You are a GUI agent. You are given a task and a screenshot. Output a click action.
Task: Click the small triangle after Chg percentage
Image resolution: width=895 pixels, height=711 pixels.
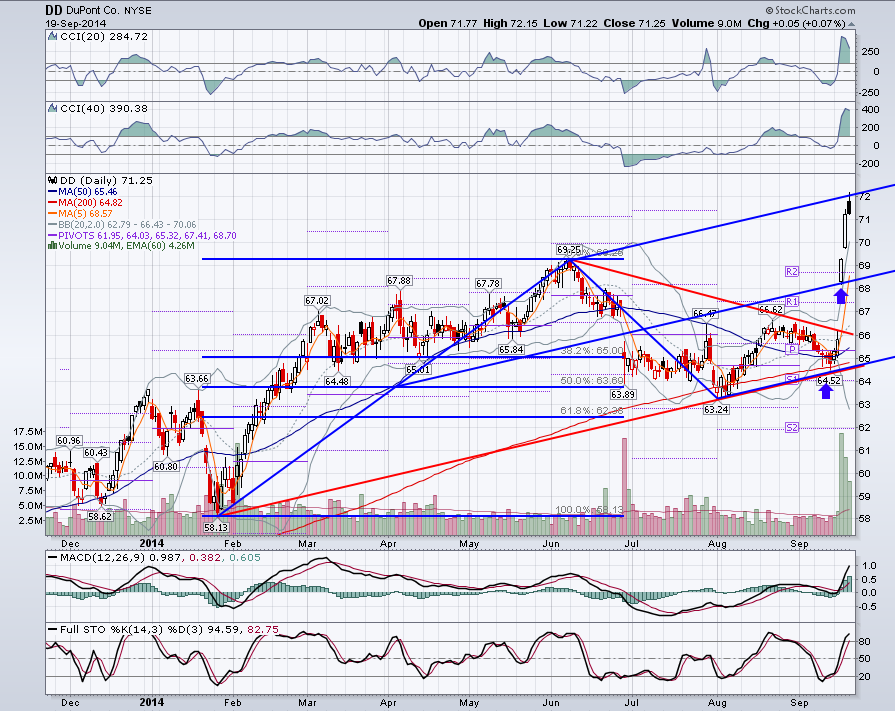tap(852, 24)
